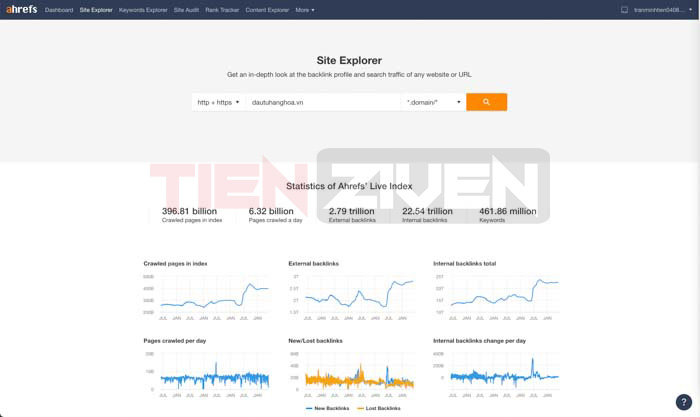
Task: Click the 22.54 trillion internal backlinks stat
Action: 427,215
